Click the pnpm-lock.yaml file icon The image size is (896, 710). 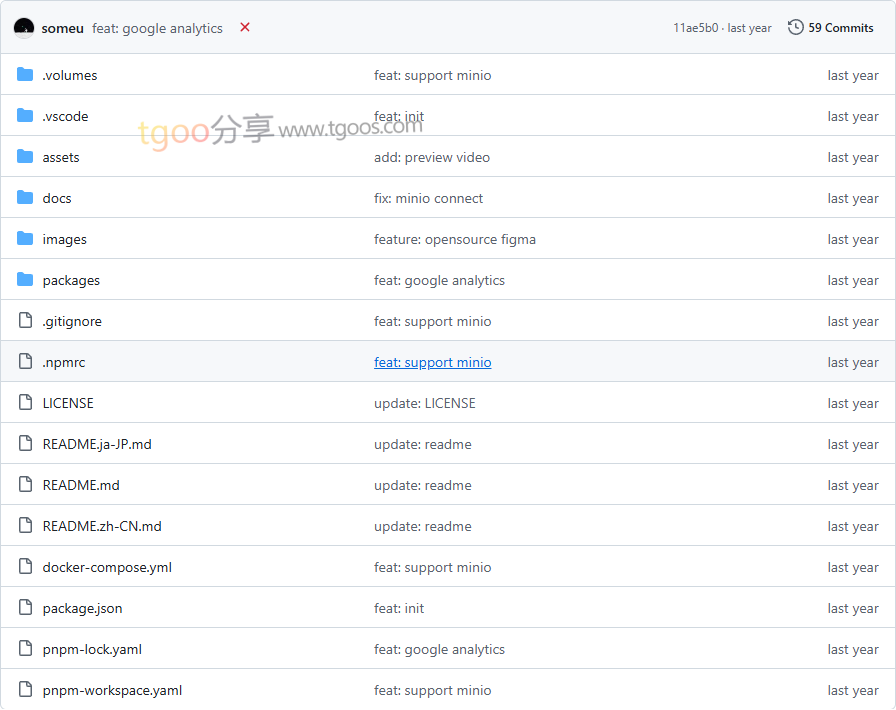[x=25, y=649]
